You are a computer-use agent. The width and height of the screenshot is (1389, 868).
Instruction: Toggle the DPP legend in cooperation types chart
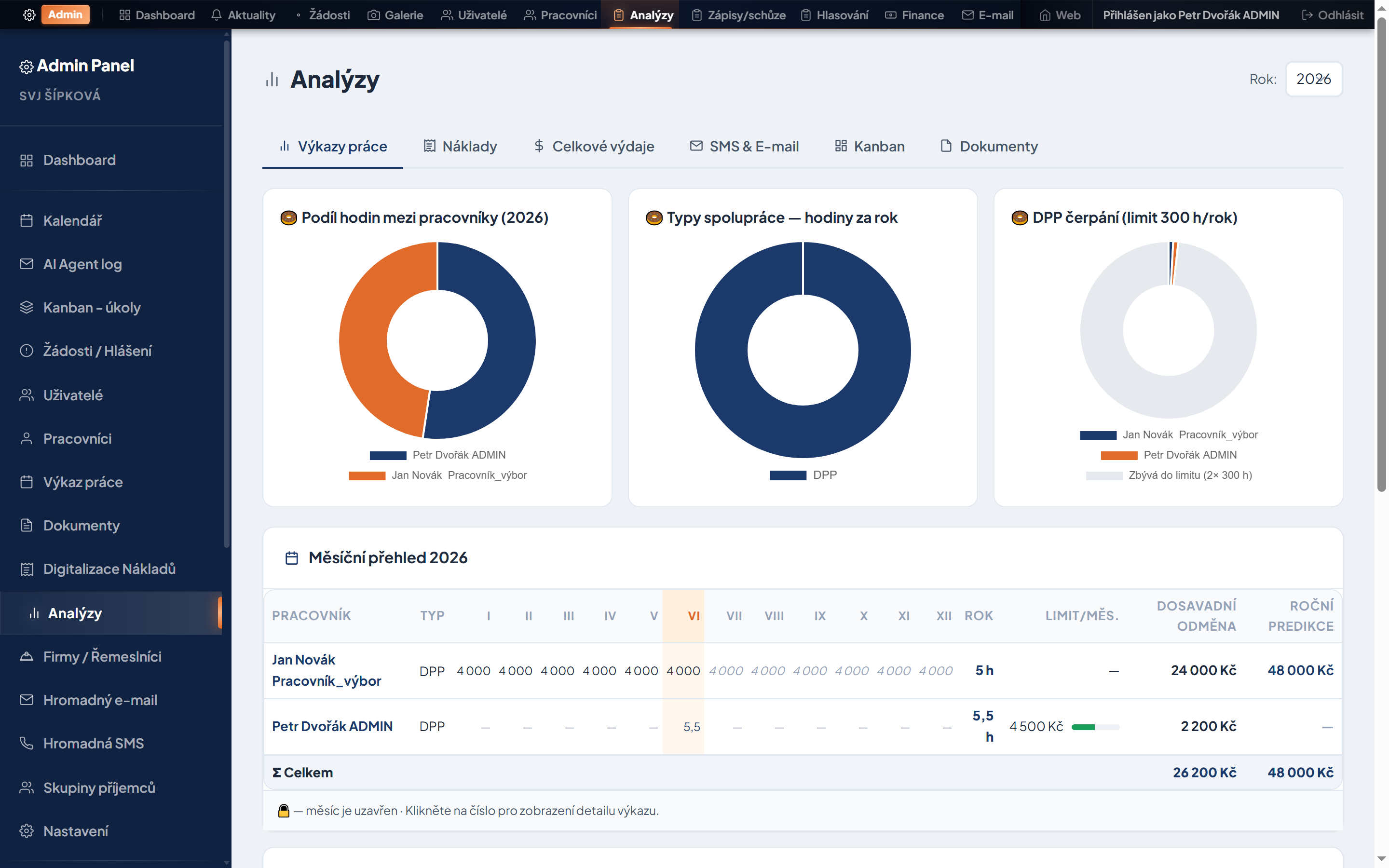click(x=803, y=475)
